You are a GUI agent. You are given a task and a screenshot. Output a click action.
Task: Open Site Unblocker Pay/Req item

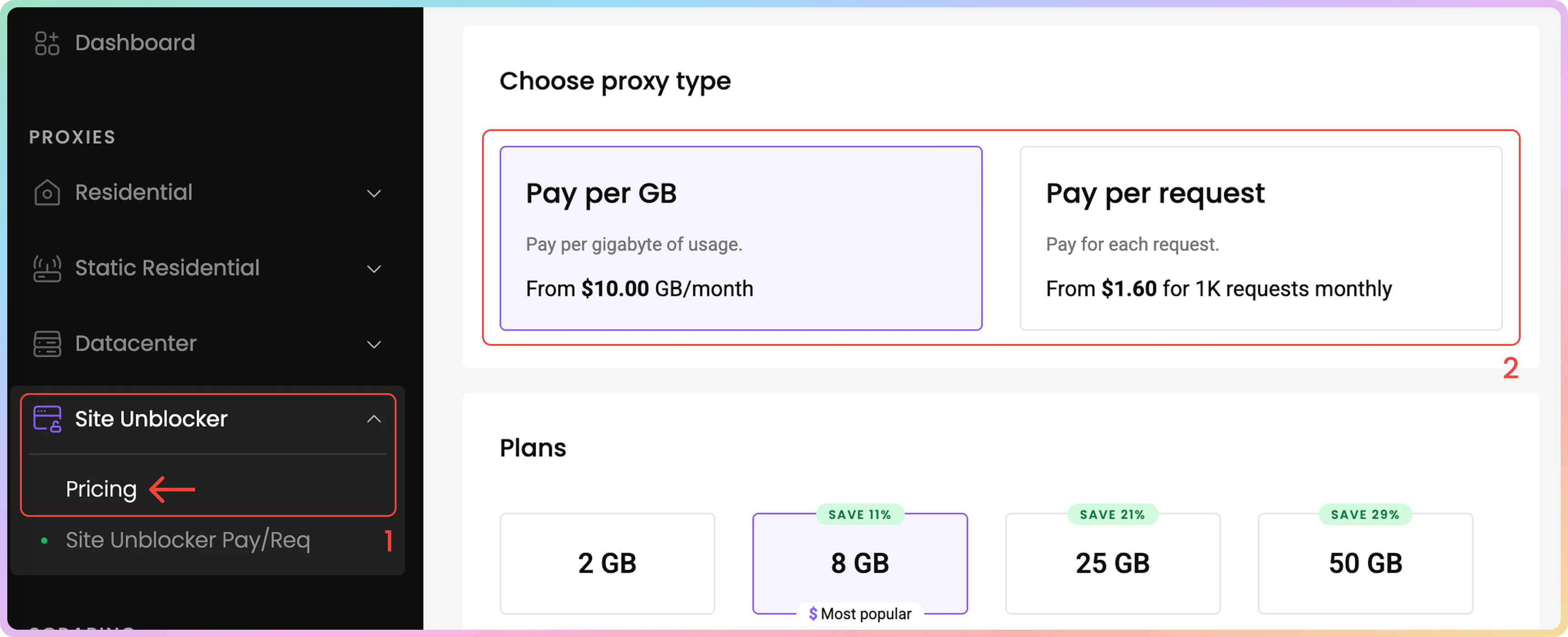[x=187, y=540]
